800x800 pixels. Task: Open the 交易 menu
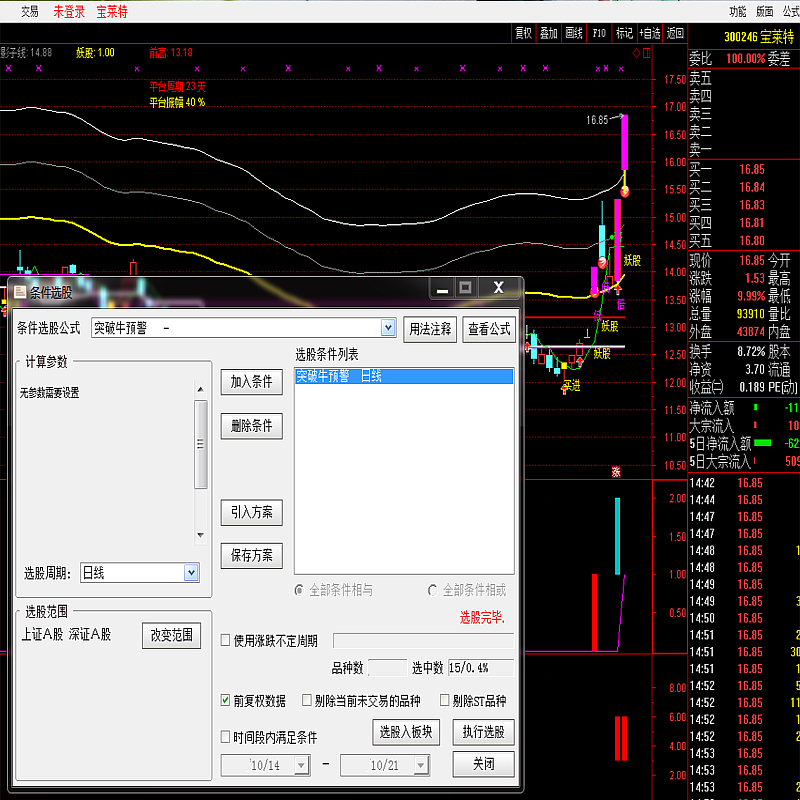30,11
